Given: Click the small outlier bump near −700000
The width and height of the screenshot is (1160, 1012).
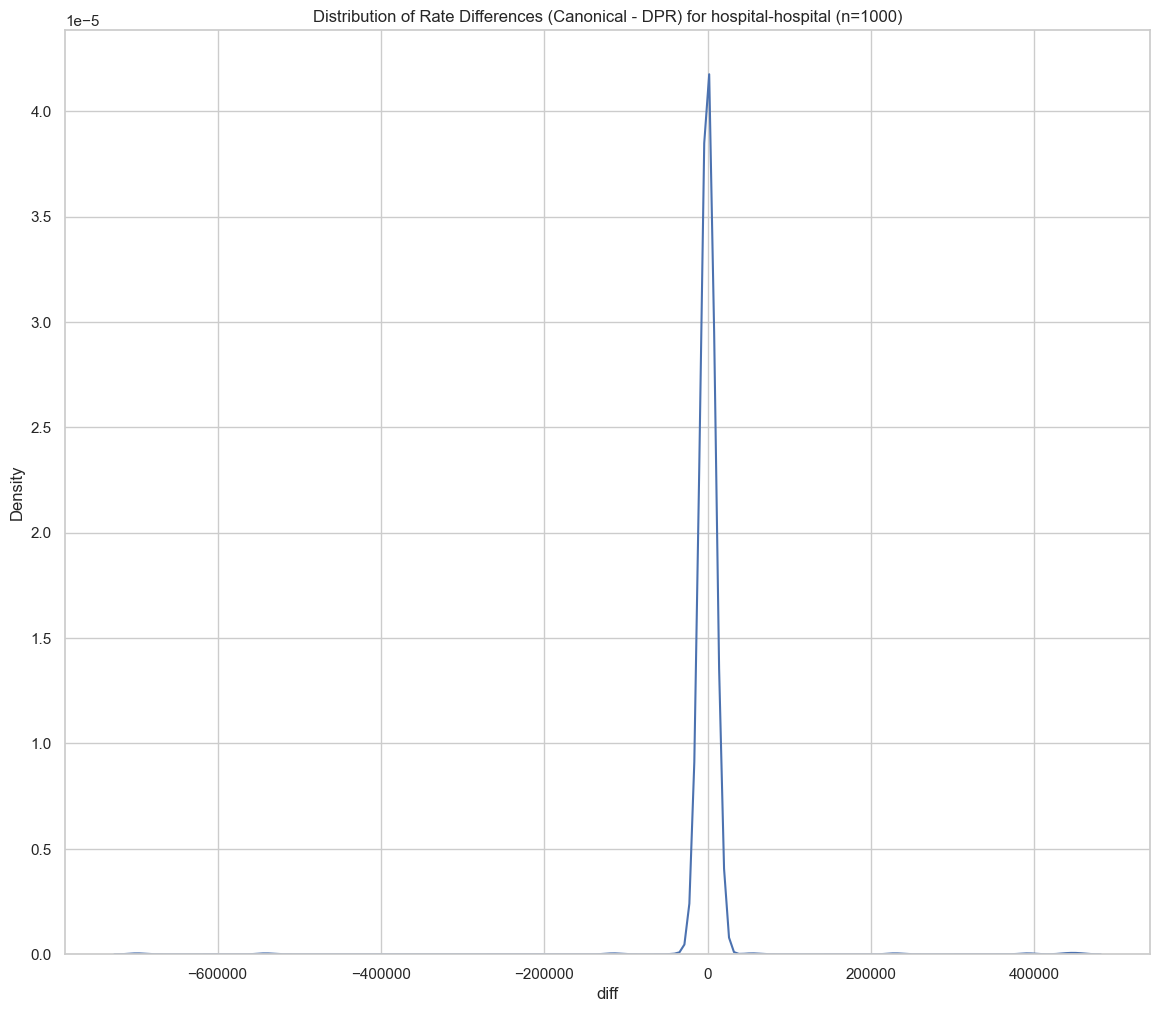Looking at the screenshot, I should 137,953.
